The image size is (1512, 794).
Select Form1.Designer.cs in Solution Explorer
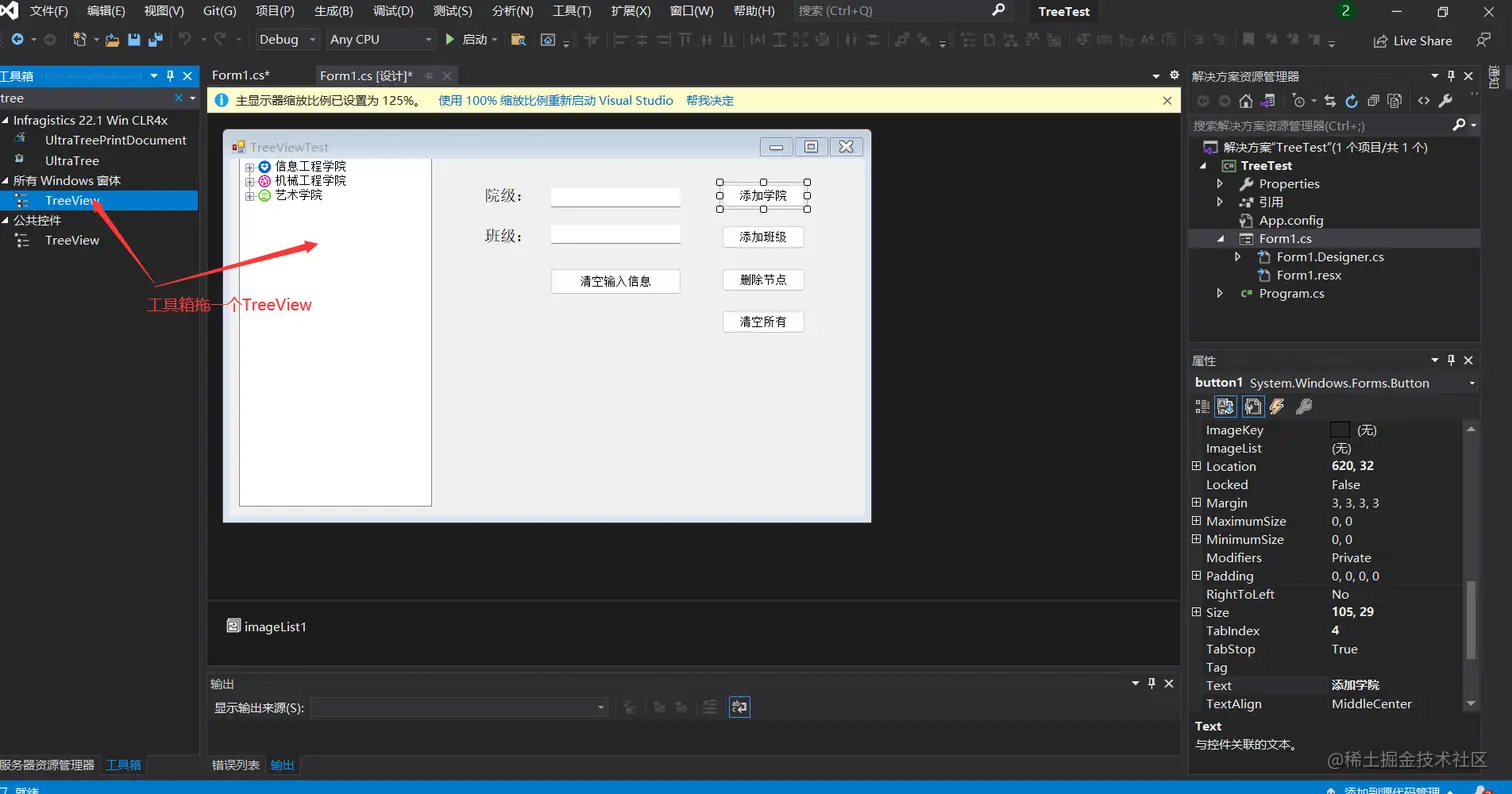[1330, 257]
